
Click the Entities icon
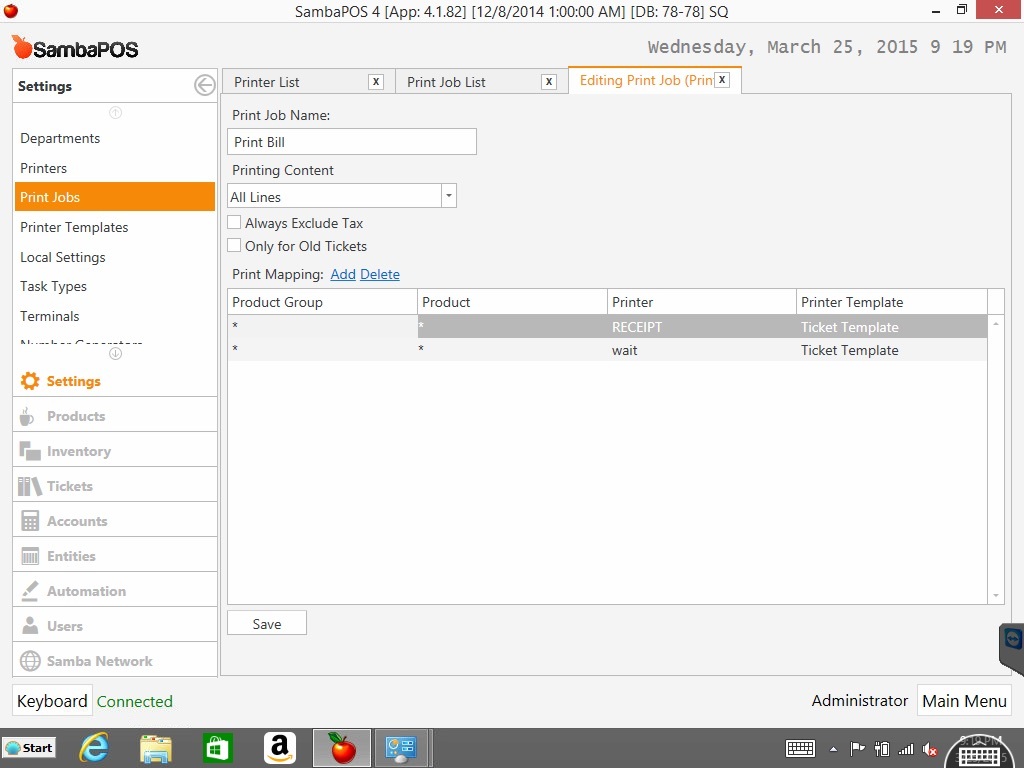point(30,556)
